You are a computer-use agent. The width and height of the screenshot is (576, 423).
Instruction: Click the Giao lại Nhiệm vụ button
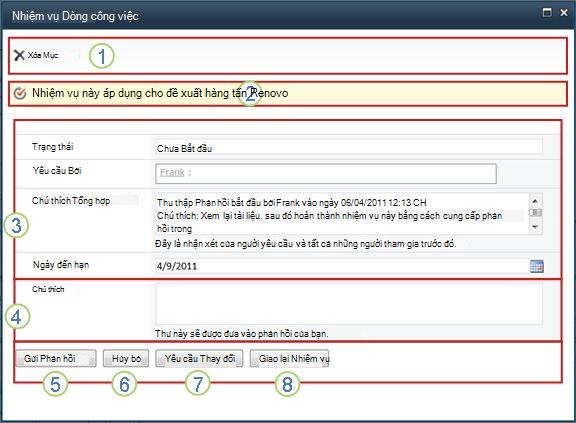289,358
